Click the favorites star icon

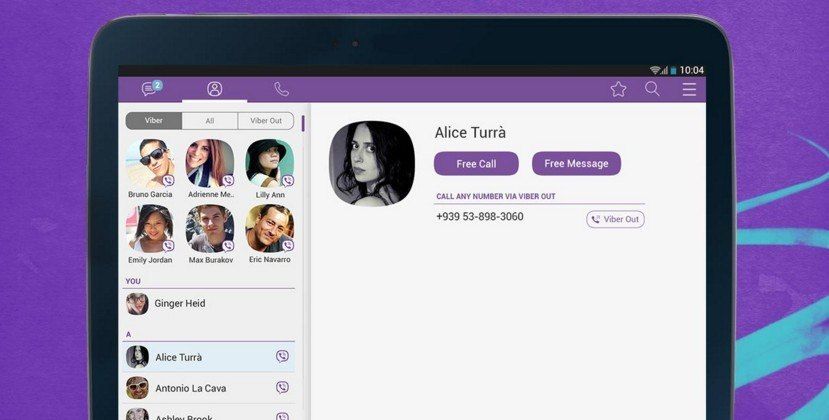618,89
